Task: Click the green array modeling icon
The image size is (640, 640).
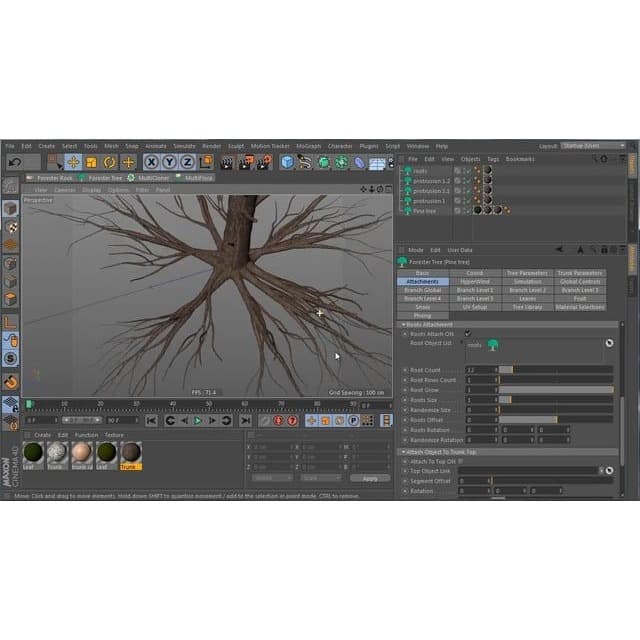Action: (341, 162)
